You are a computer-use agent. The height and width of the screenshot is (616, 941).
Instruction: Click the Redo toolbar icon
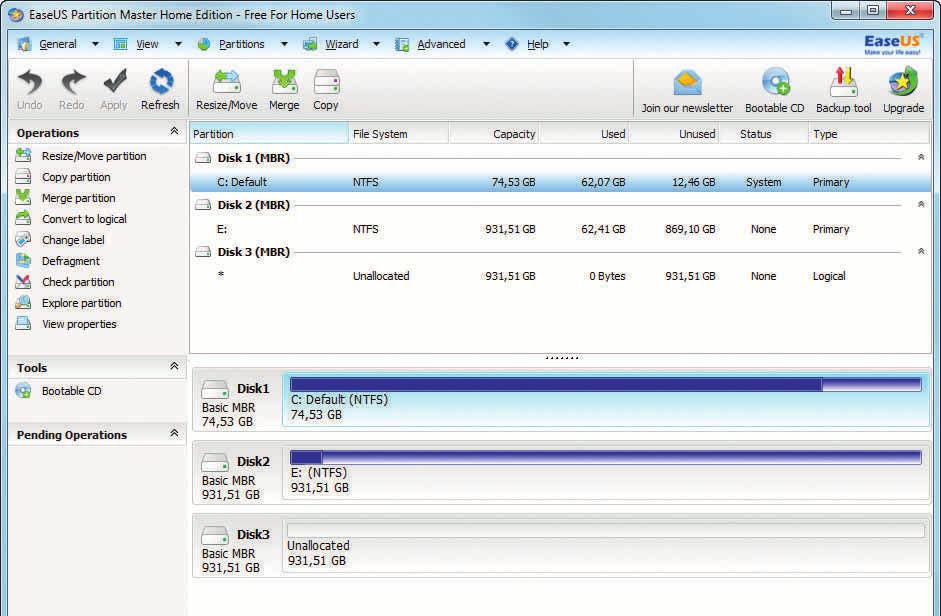pyautogui.click(x=72, y=82)
